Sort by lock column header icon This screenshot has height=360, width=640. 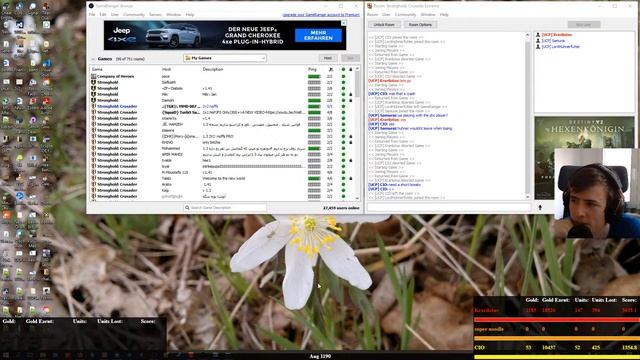(351, 69)
